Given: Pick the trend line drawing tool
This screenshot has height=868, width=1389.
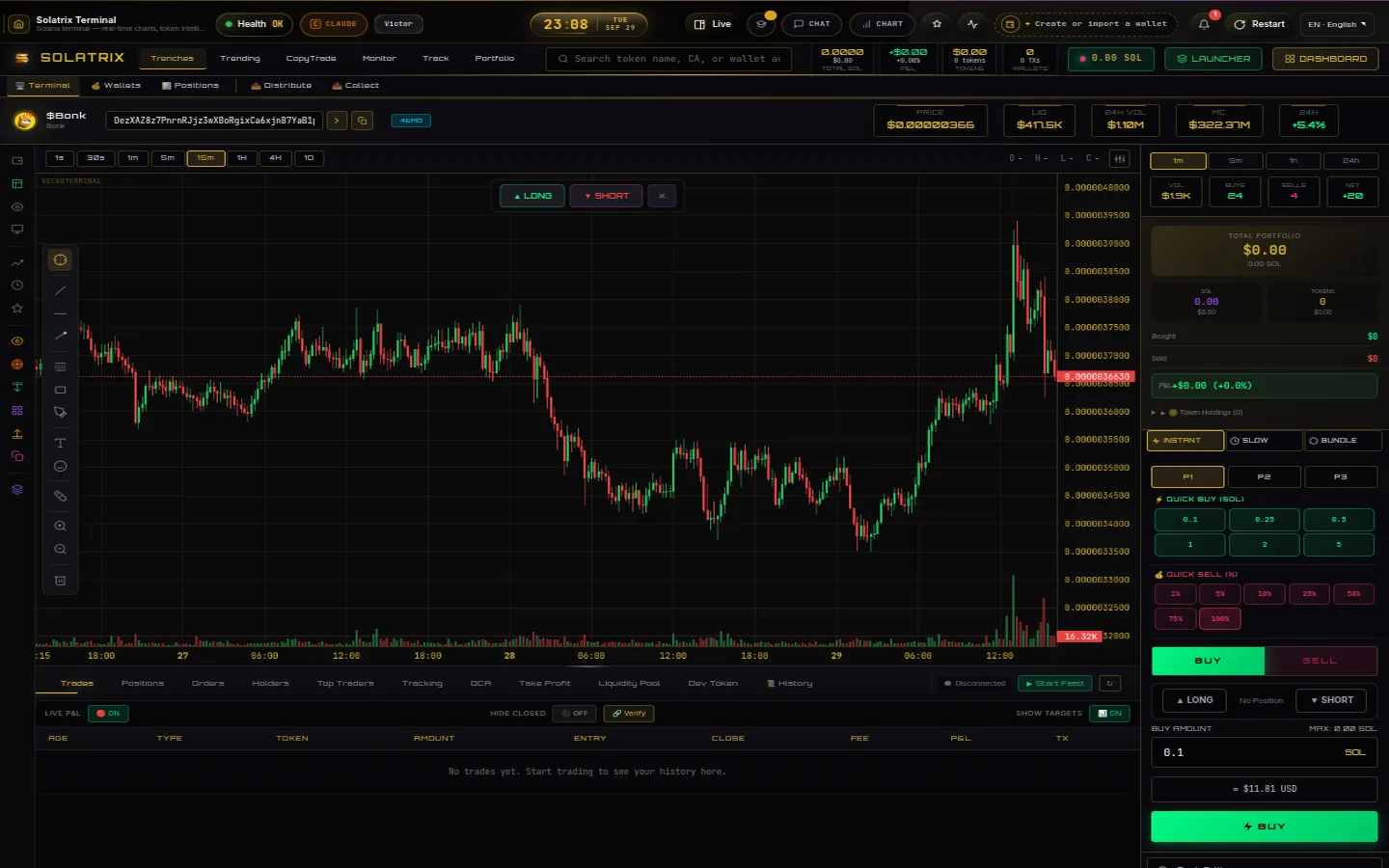Looking at the screenshot, I should click(x=60, y=290).
